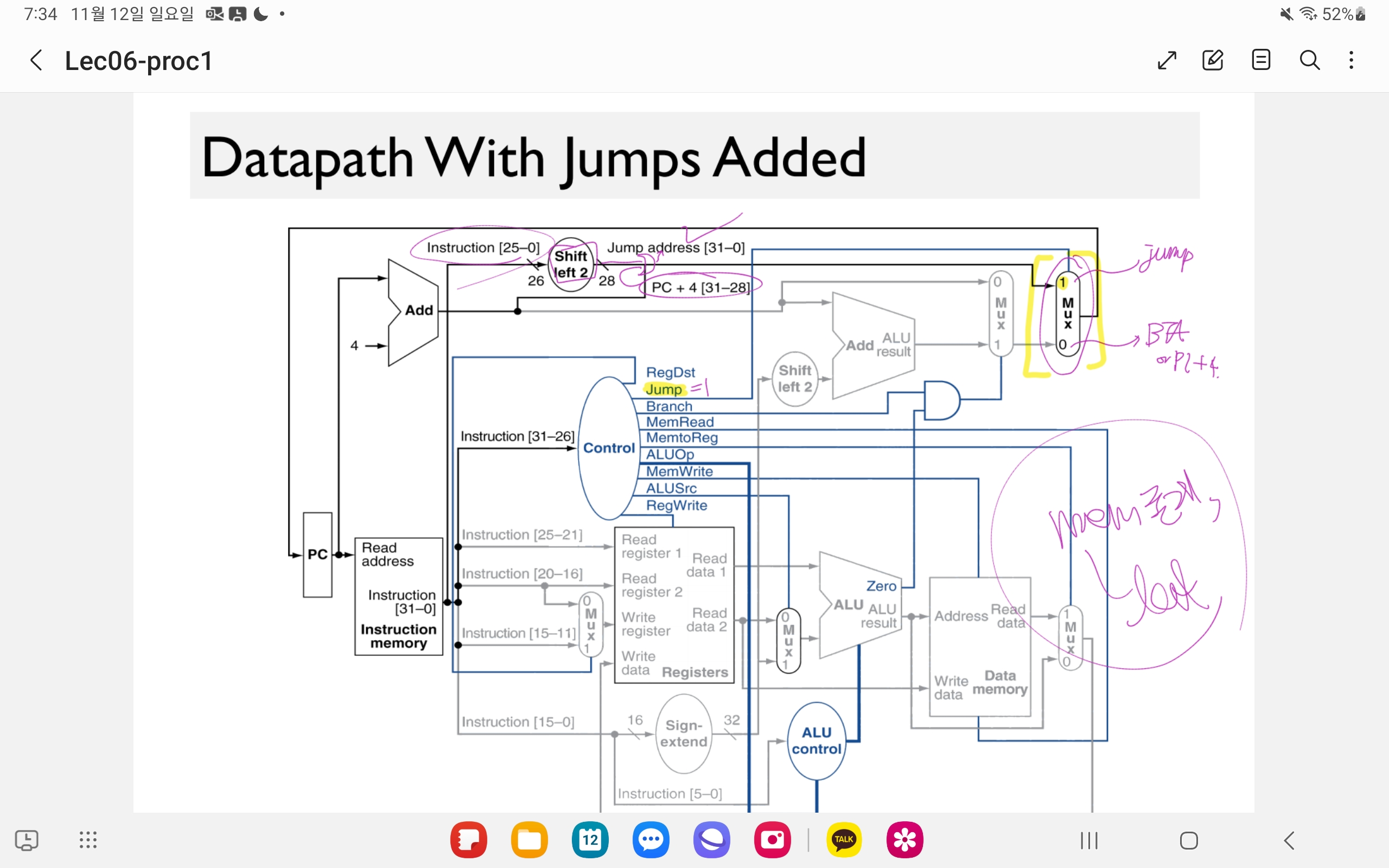This screenshot has height=868, width=1389.
Task: Open the Calendar app showing 12
Action: tap(590, 840)
